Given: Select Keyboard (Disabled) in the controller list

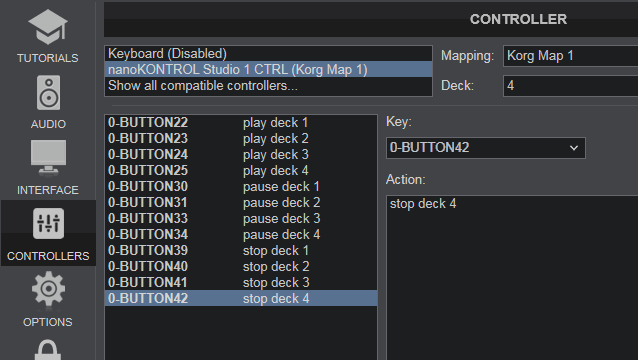Looking at the screenshot, I should [268, 54].
